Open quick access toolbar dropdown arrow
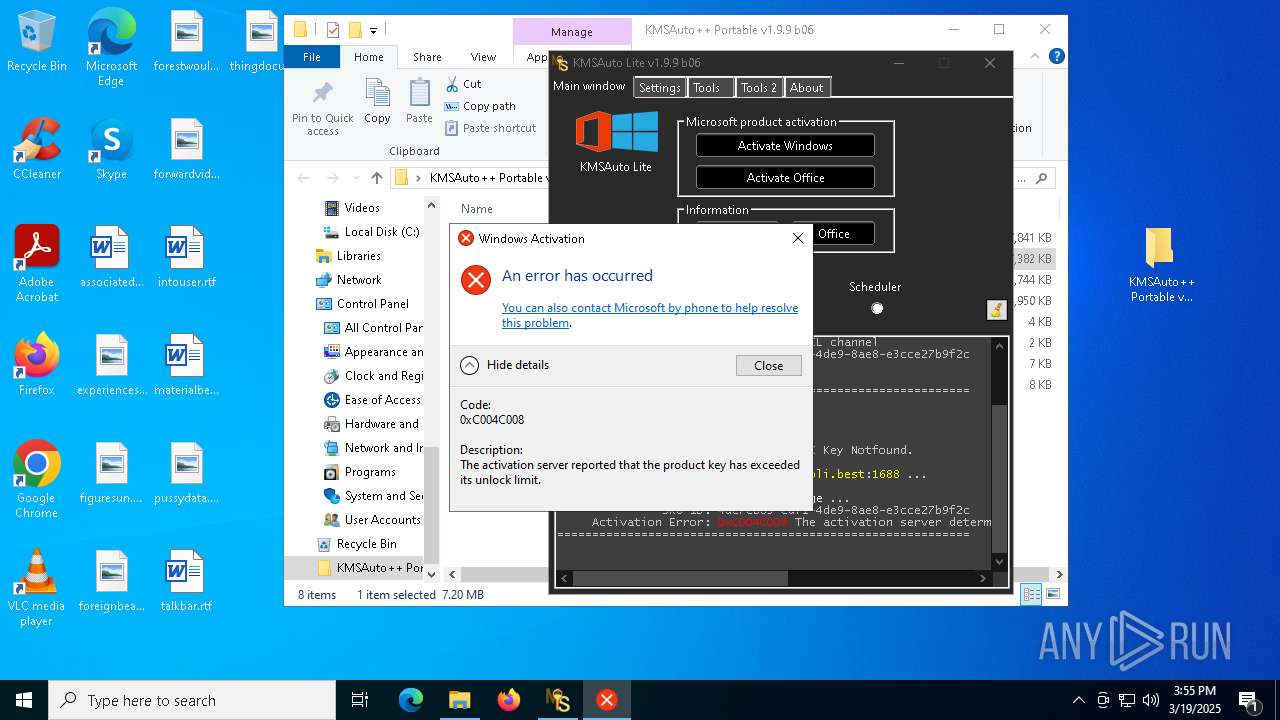Viewport: 1280px width, 720px height. point(374,30)
